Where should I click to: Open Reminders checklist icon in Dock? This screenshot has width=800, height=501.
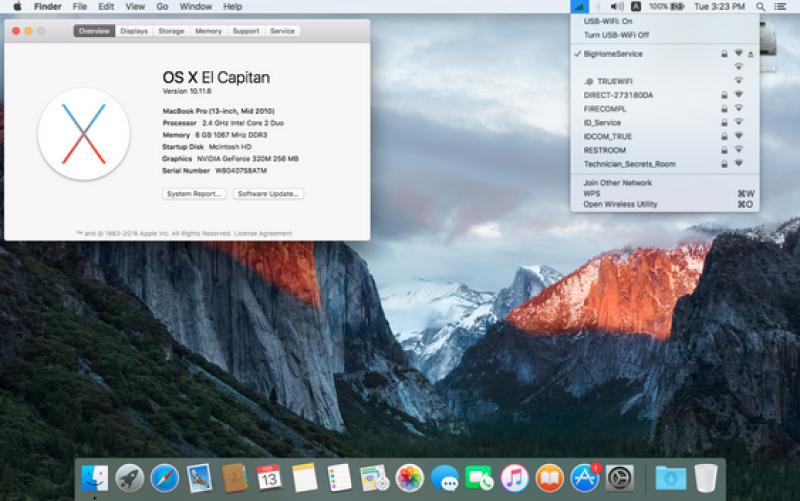coord(339,478)
